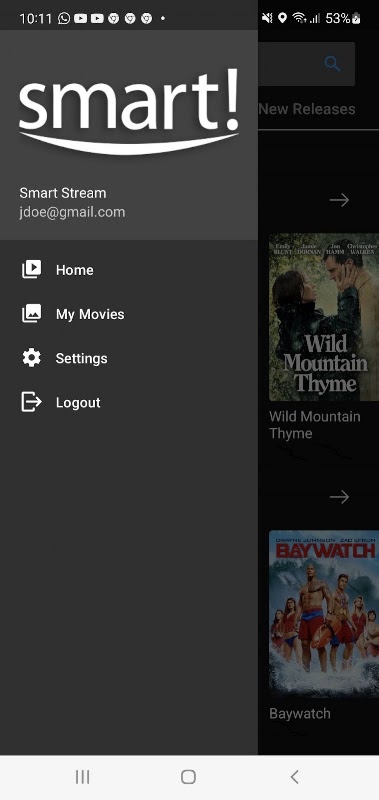
Task: Open My Movies in the drawer
Action: click(x=129, y=314)
